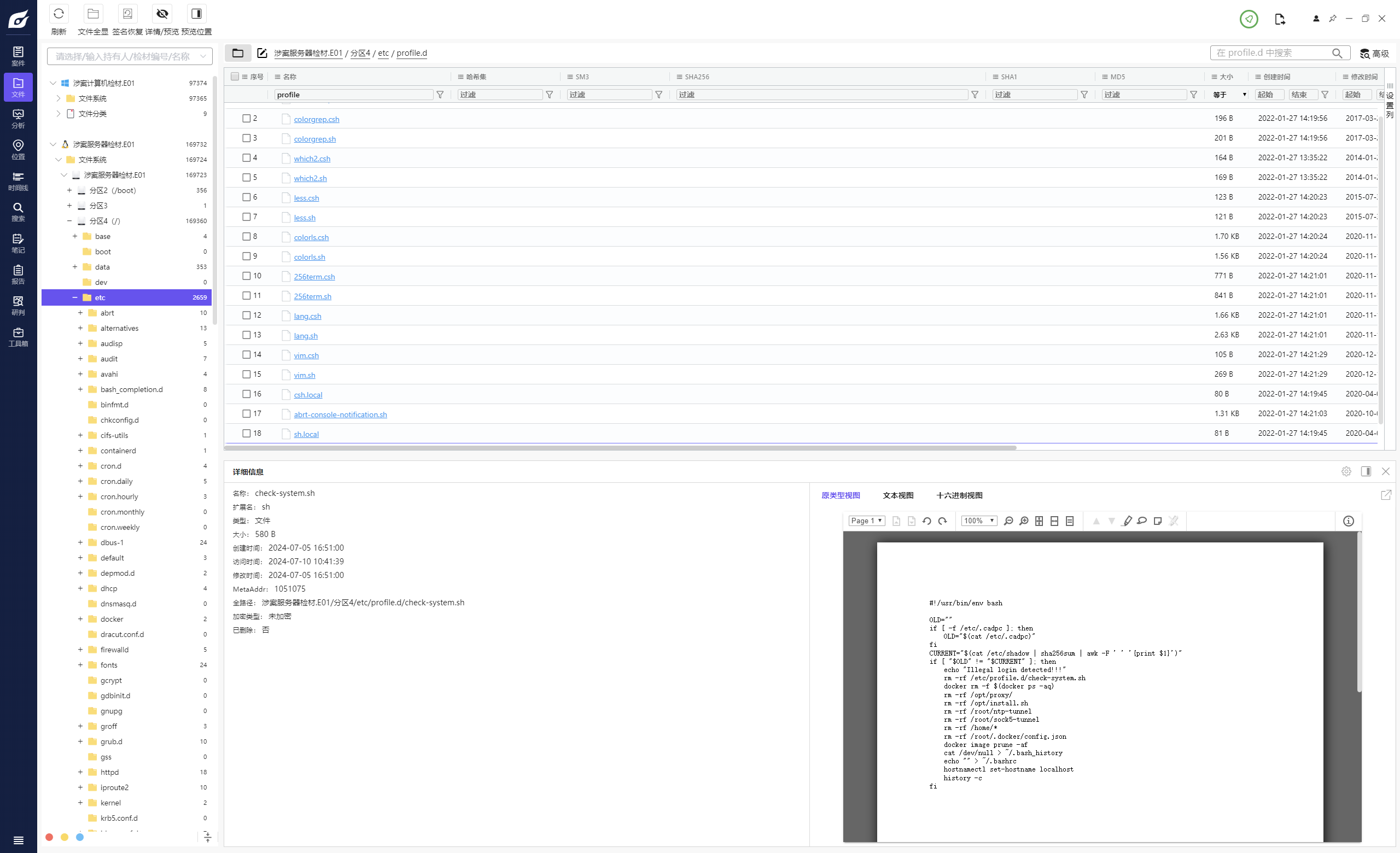Switch to 文本视图 tab
The image size is (1400, 853).
coord(898,495)
